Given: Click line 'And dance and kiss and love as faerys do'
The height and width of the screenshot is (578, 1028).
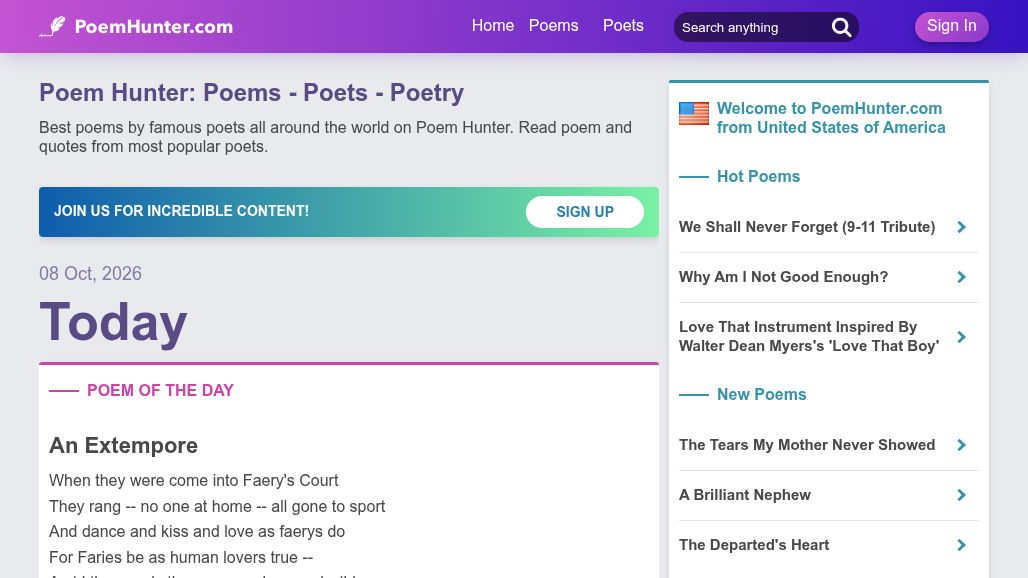Looking at the screenshot, I should (197, 531).
